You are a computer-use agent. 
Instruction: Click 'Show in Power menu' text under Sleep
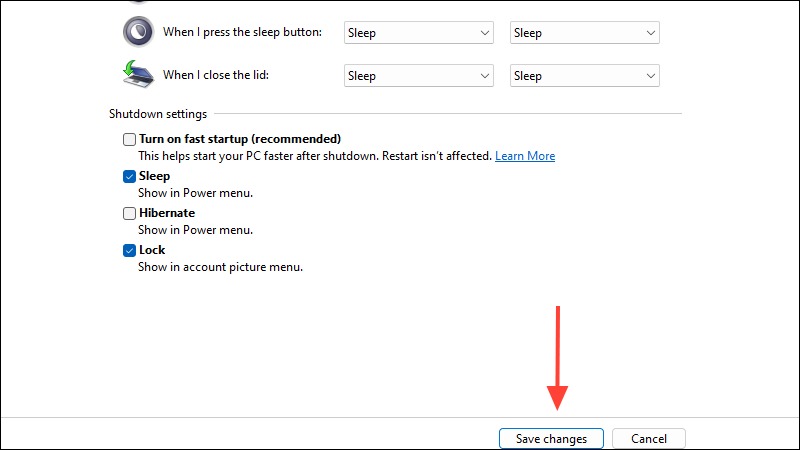195,193
